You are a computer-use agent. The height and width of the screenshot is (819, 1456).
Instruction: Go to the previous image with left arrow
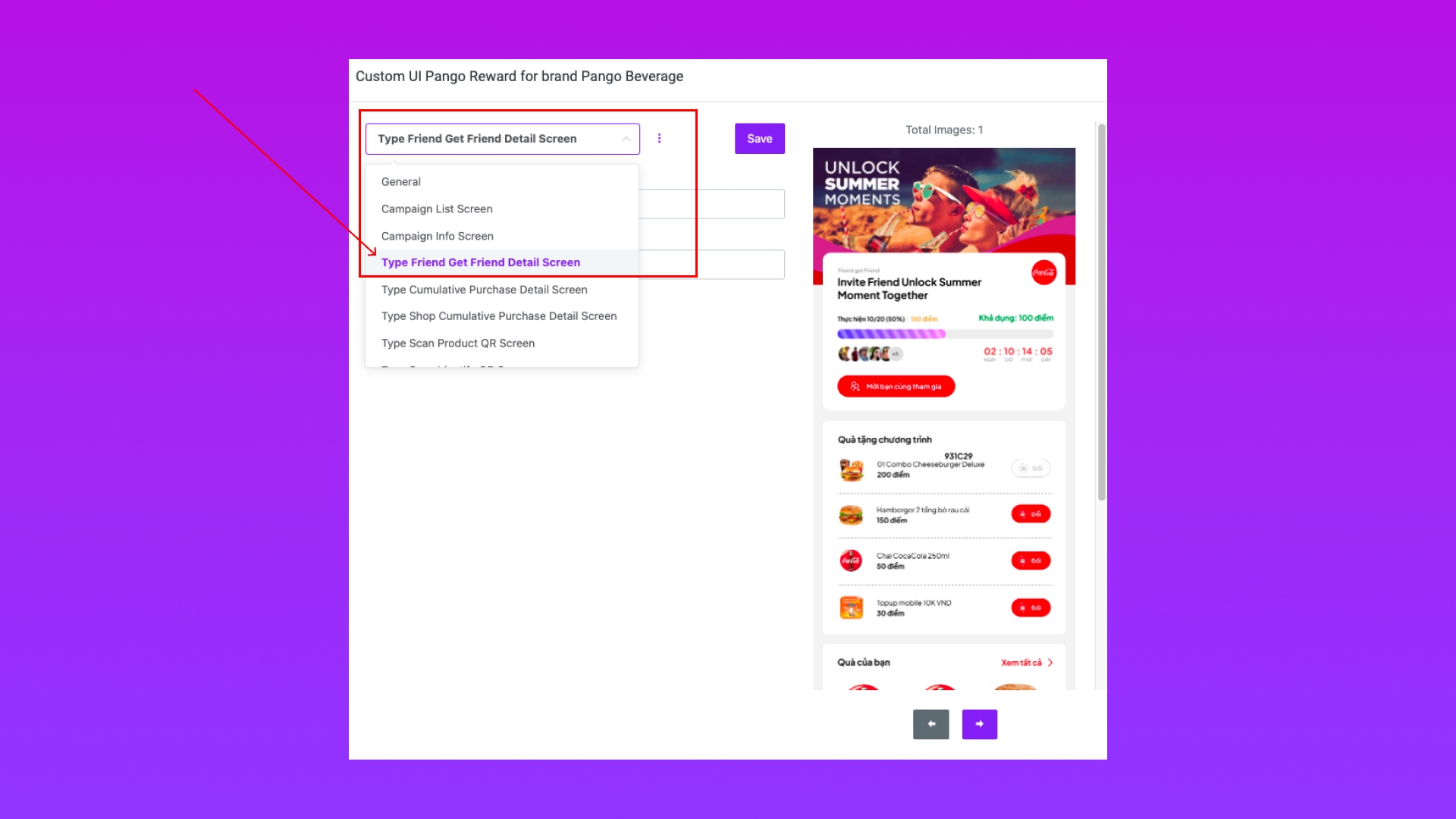(930, 724)
